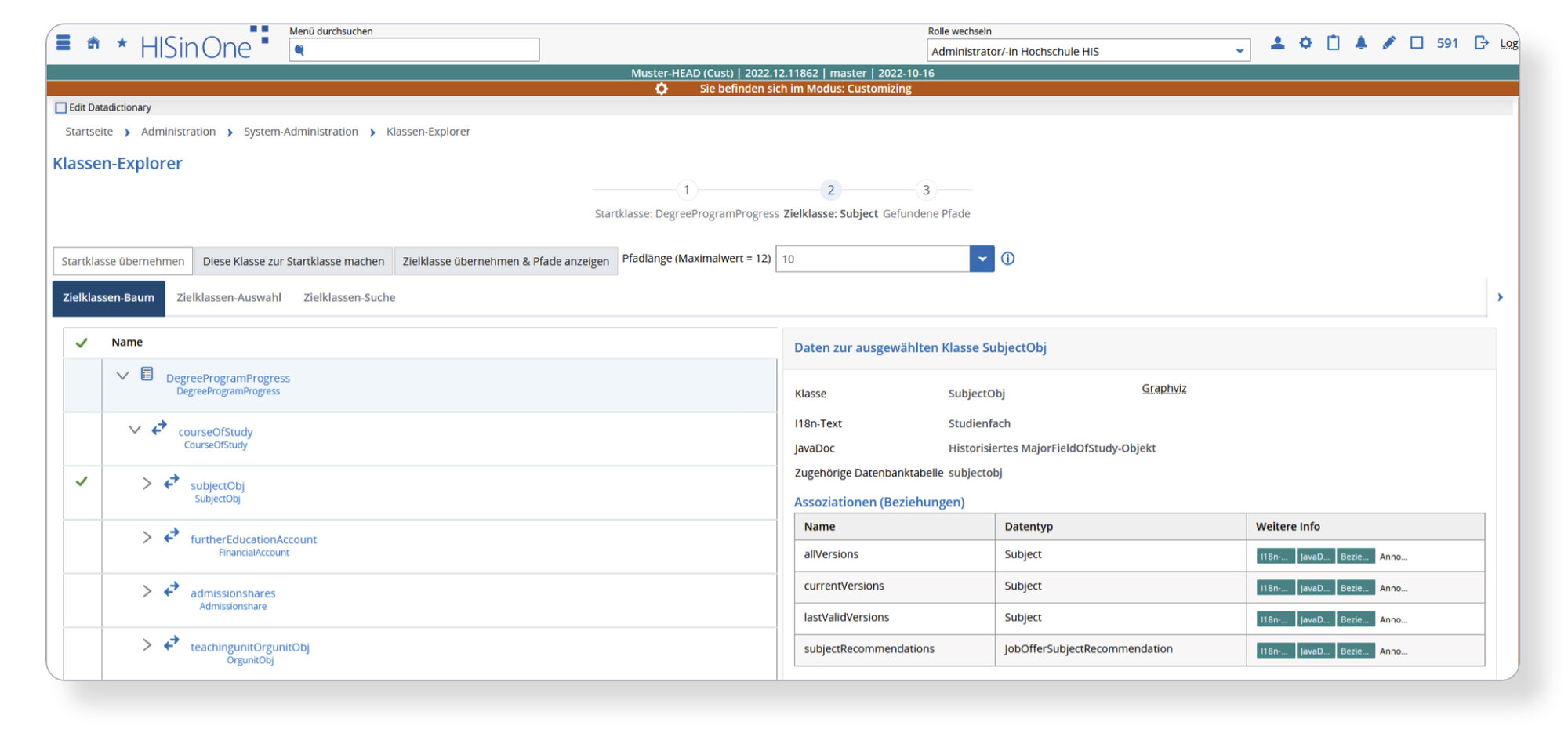Collapse the DegreeProgramProgress tree node
The height and width of the screenshot is (733, 1568).
(122, 376)
